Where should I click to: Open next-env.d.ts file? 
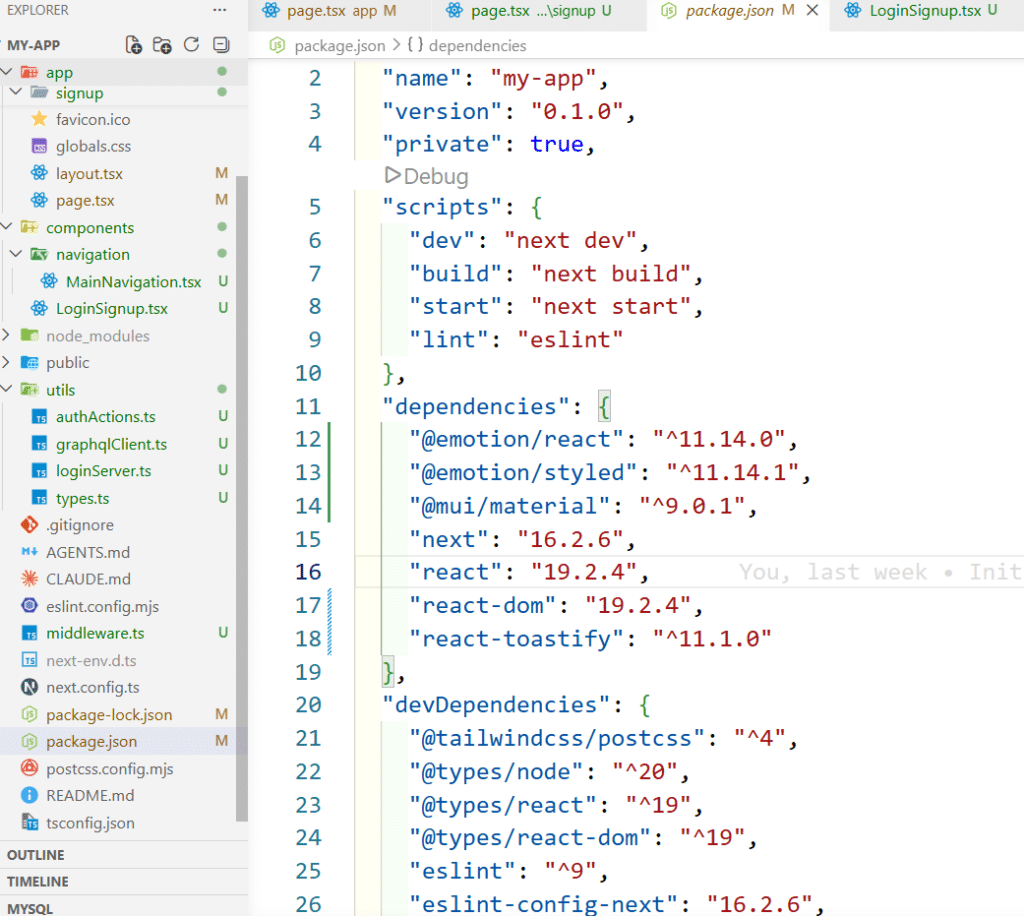tap(91, 661)
